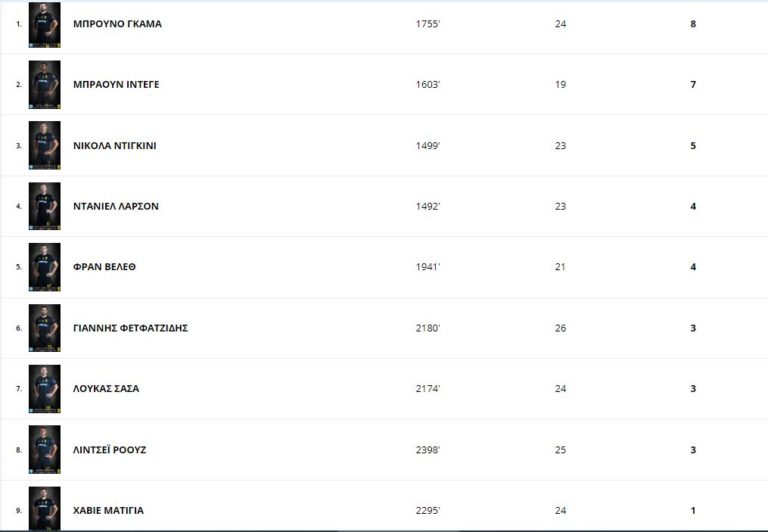Screen dimensions: 768x532
Task: Click the photo beside ΝΤΑΝΙΕΛ ΛΑΡΣΟΝ
Action: 44,206
